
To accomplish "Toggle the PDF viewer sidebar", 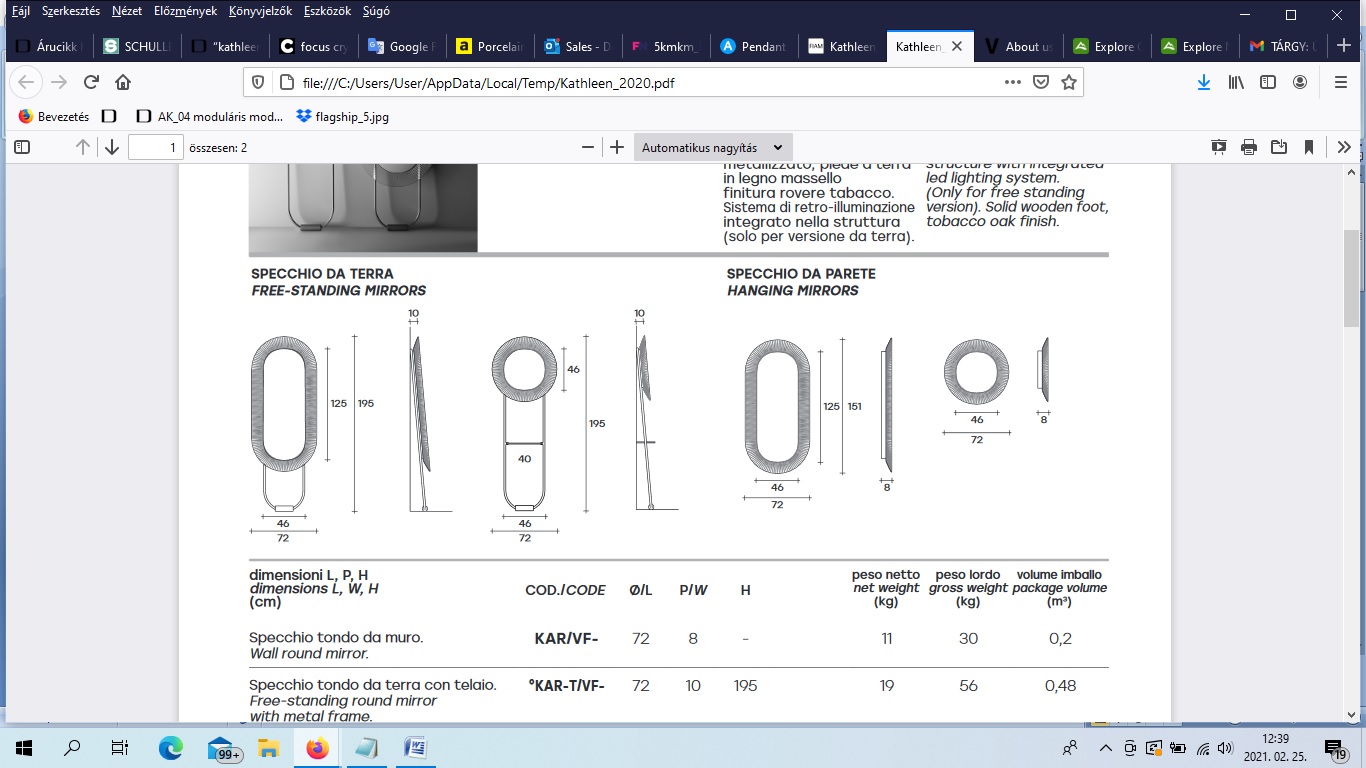I will point(22,147).
